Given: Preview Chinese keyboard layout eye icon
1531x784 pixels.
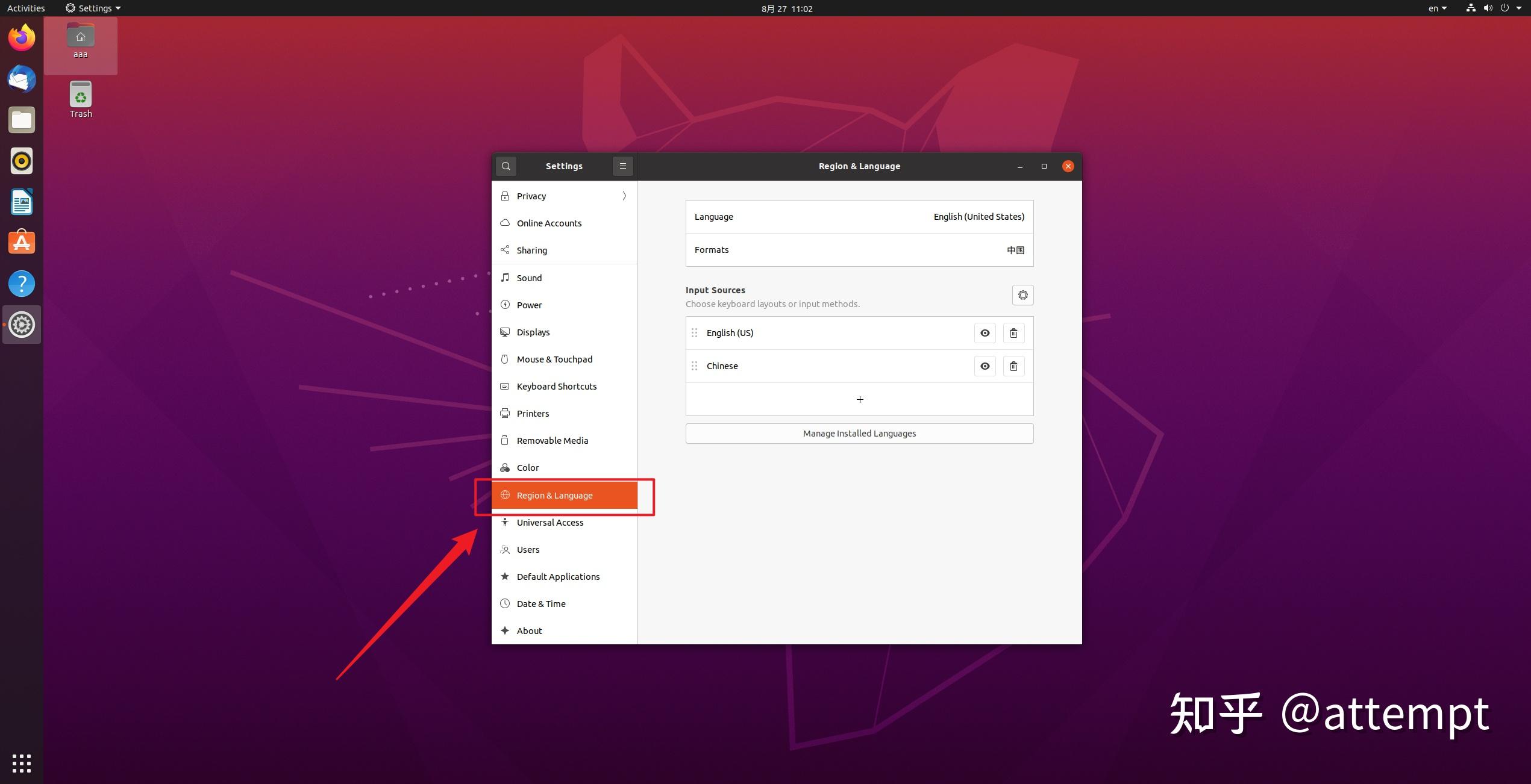Looking at the screenshot, I should point(985,366).
